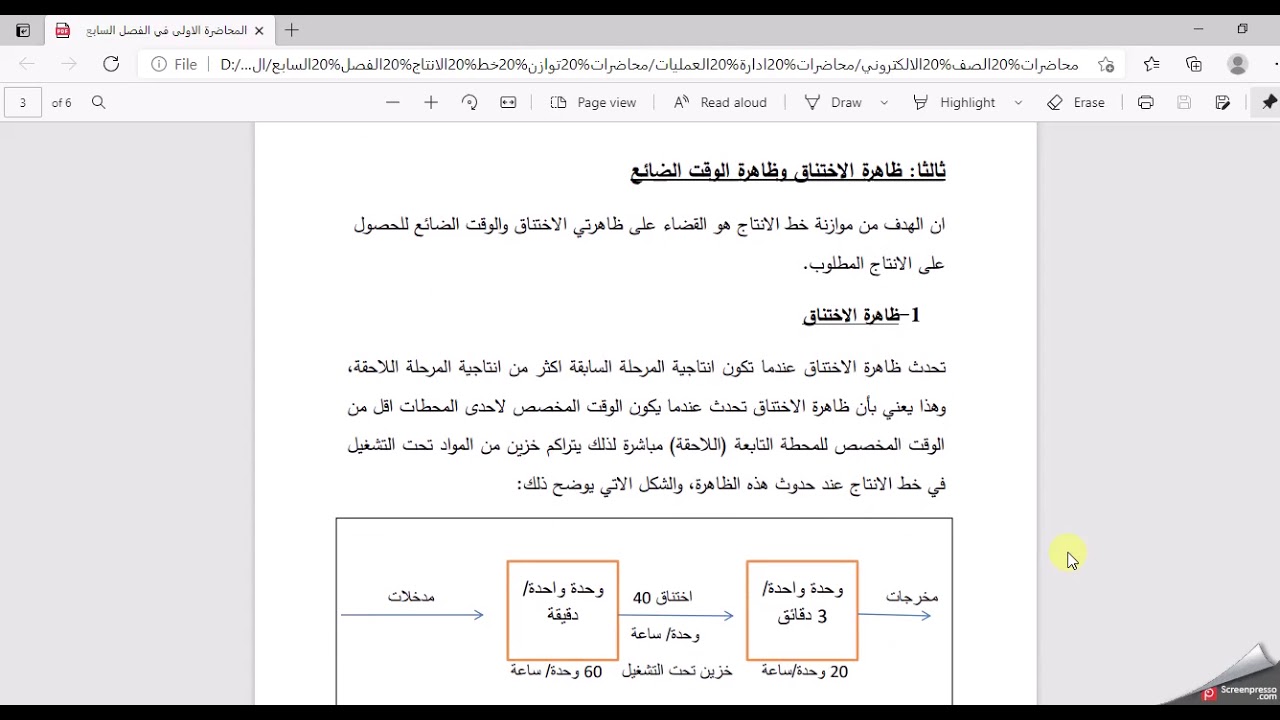Rotate the PDF page
This screenshot has height=720, width=1280.
(x=469, y=102)
